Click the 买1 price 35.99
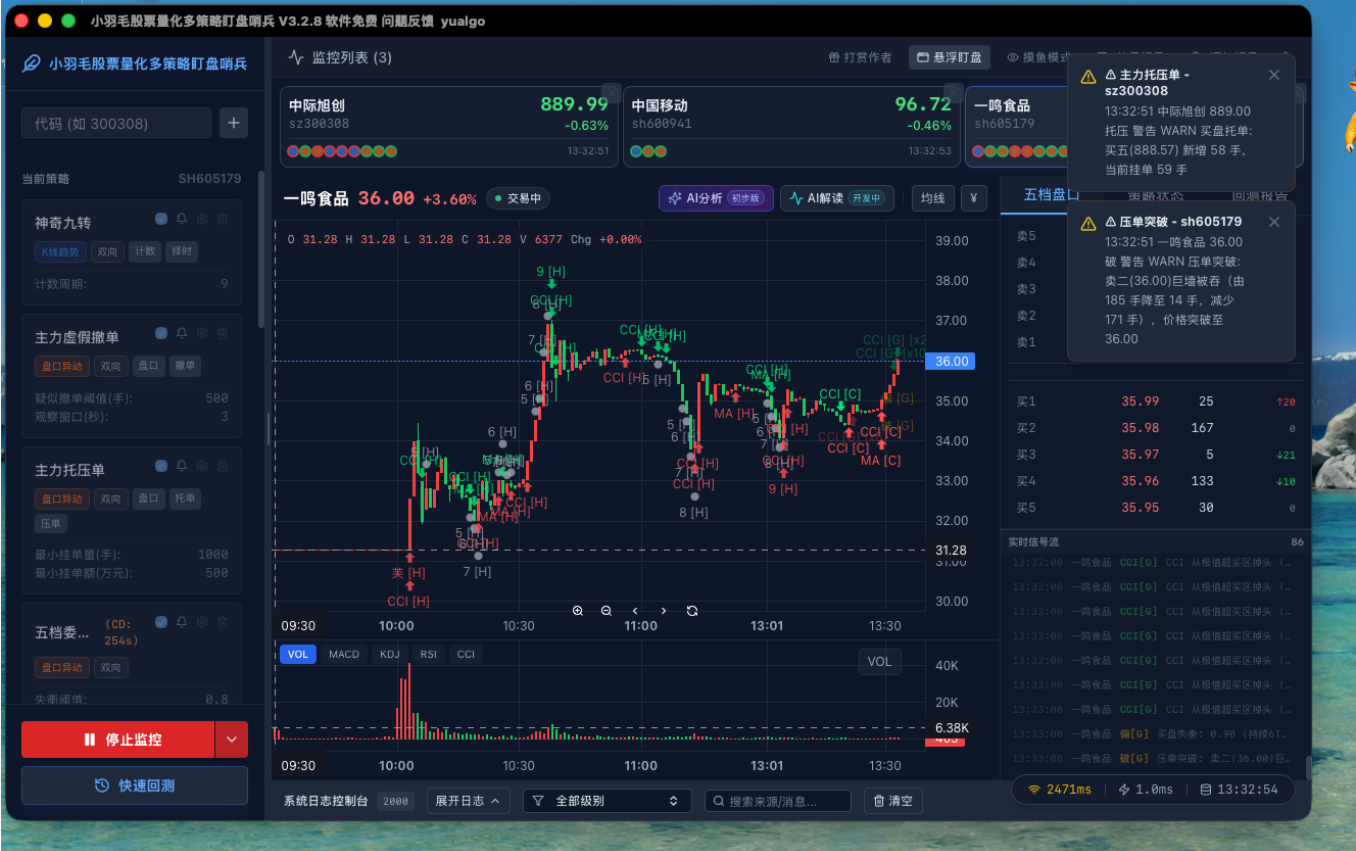The image size is (1356, 851). coord(1140,401)
